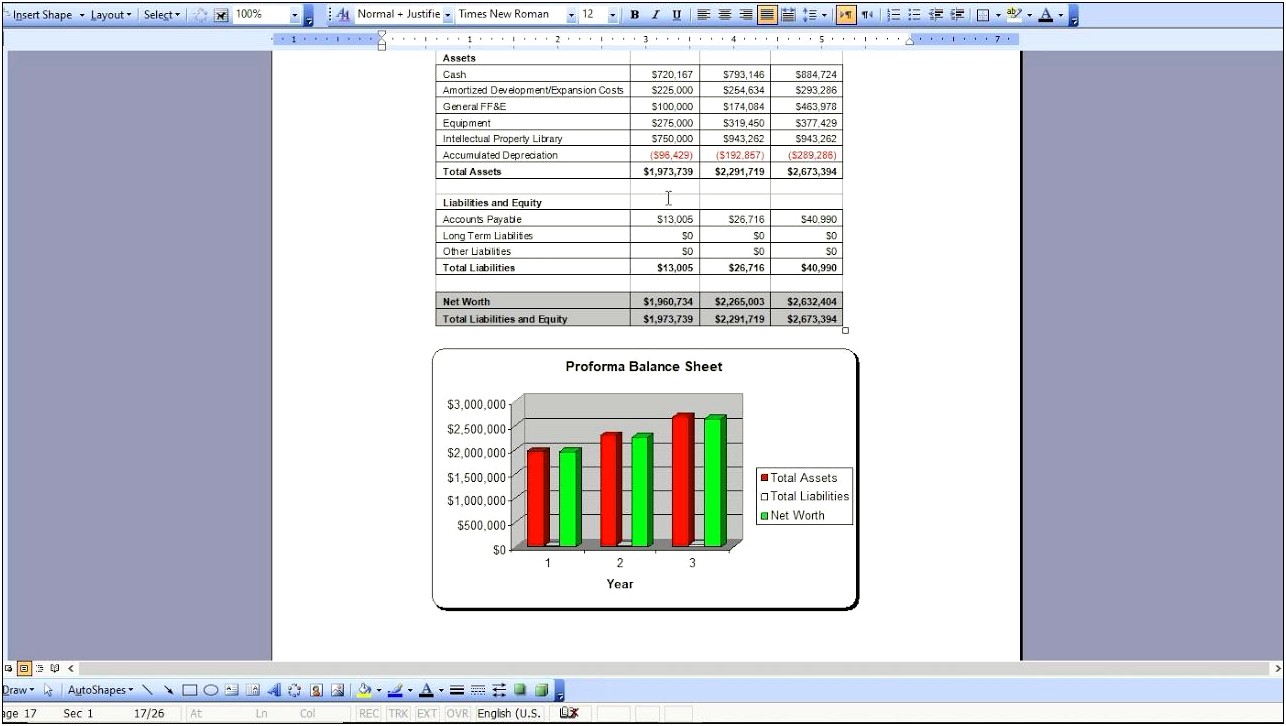Toggle REC macro recording in status bar
This screenshot has width=1286, height=726.
pyautogui.click(x=369, y=714)
